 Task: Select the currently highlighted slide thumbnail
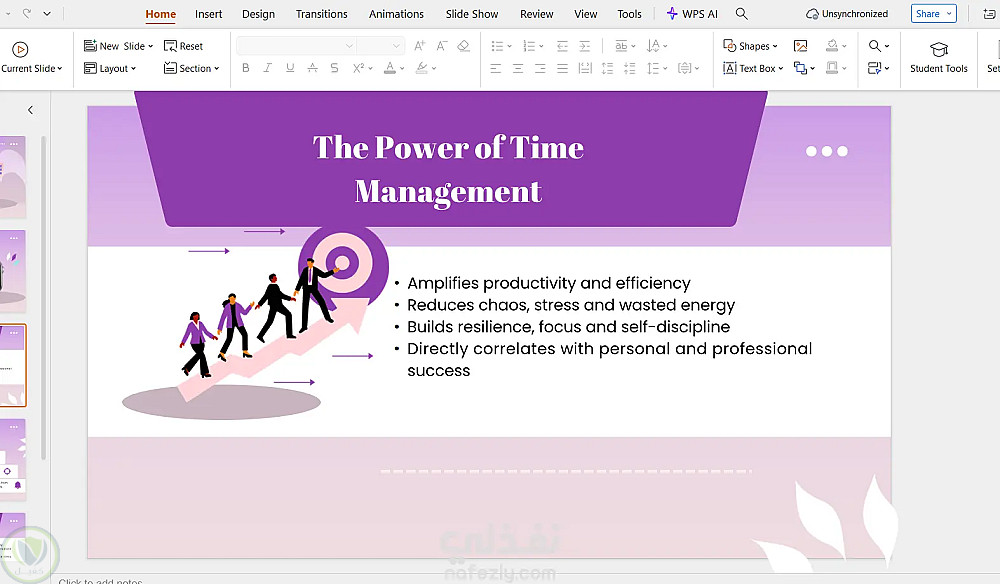tap(13, 365)
